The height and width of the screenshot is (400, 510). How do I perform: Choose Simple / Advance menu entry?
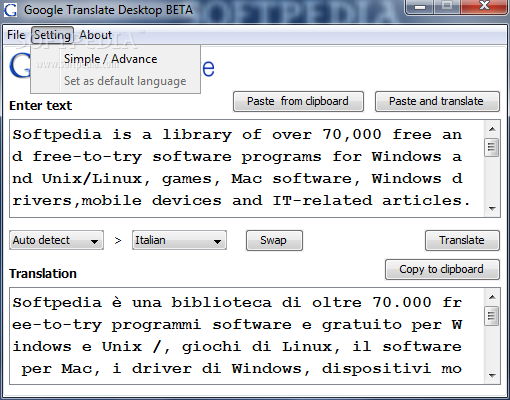115,59
